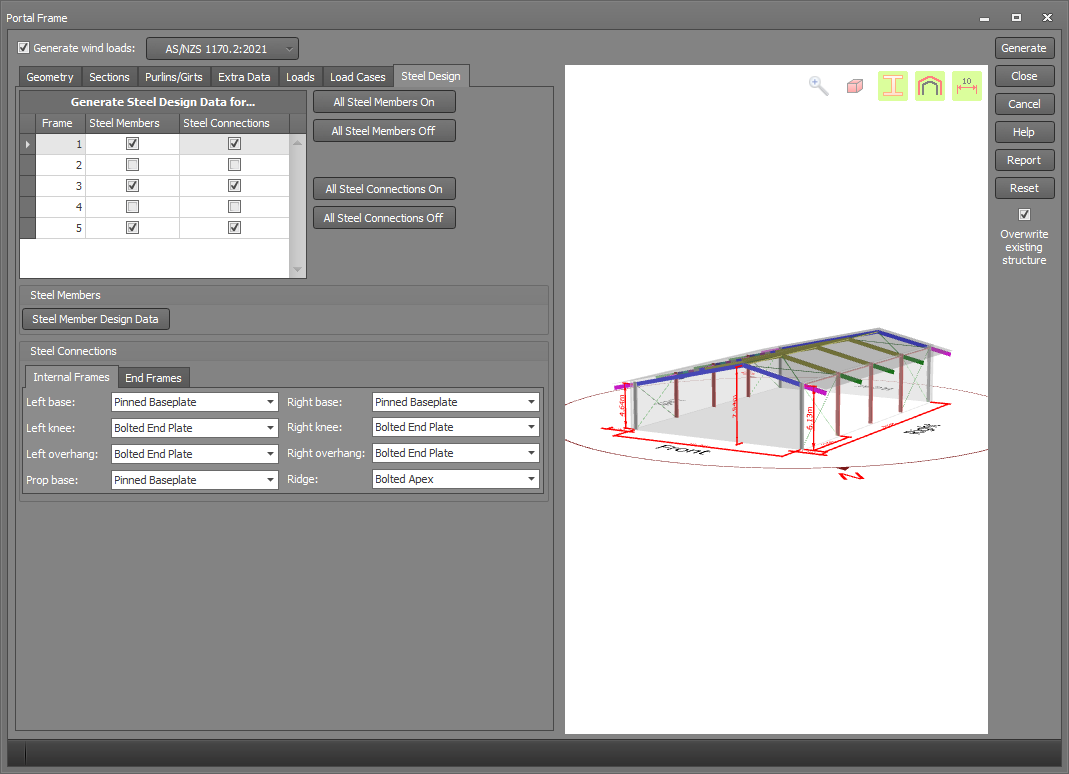Click All Steel Connections Off
This screenshot has width=1069, height=774.
[x=383, y=218]
